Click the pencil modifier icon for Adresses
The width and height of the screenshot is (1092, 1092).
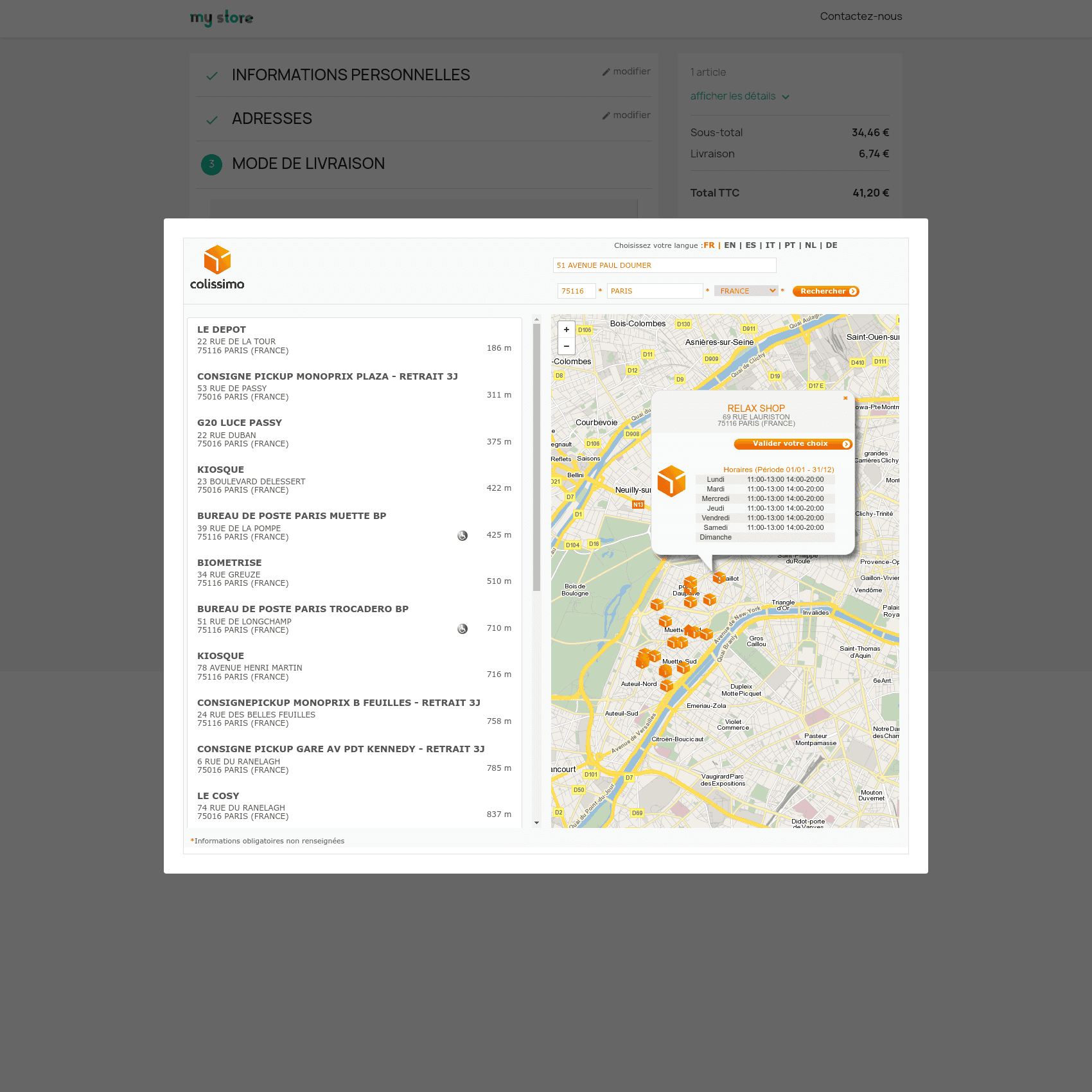606,116
